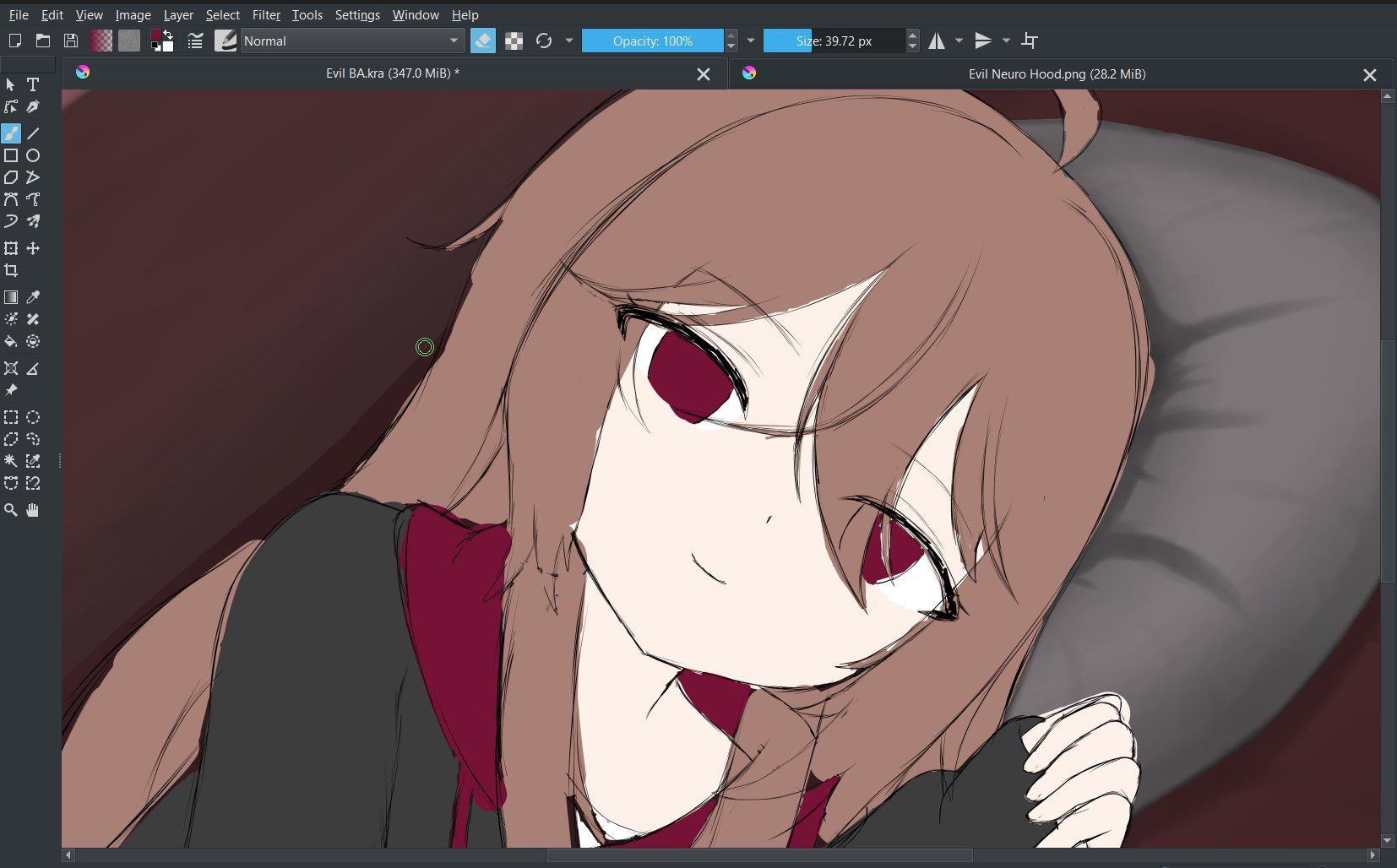Toggle preserve alpha
The image size is (1397, 868).
coord(514,41)
